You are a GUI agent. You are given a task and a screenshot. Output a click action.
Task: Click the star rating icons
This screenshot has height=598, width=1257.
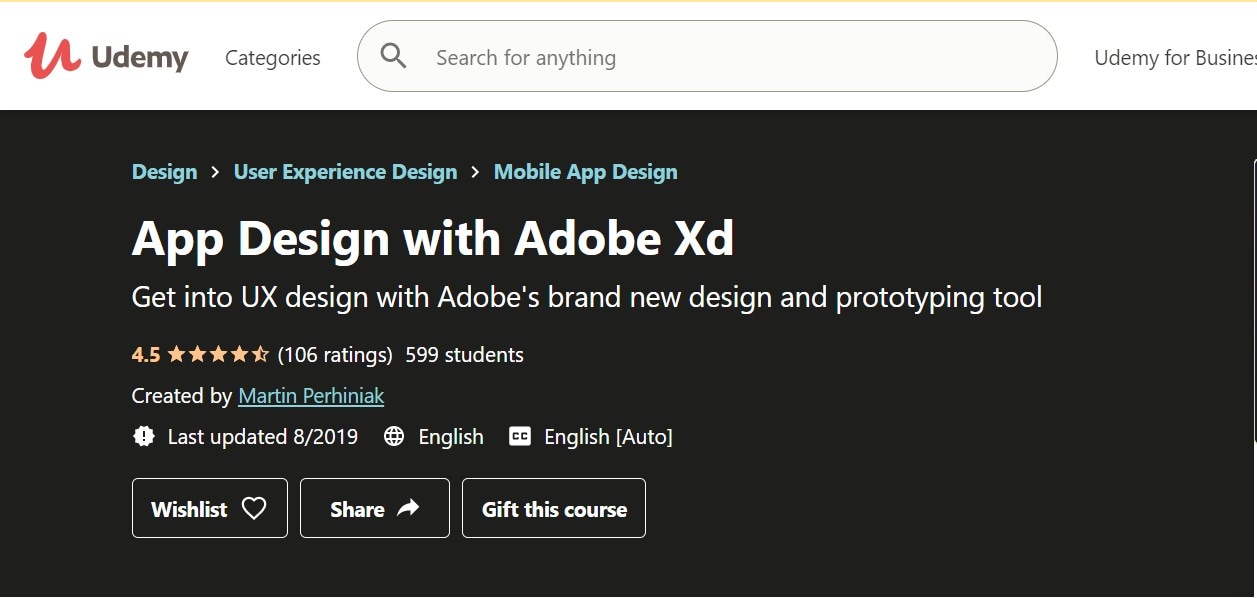tap(218, 354)
